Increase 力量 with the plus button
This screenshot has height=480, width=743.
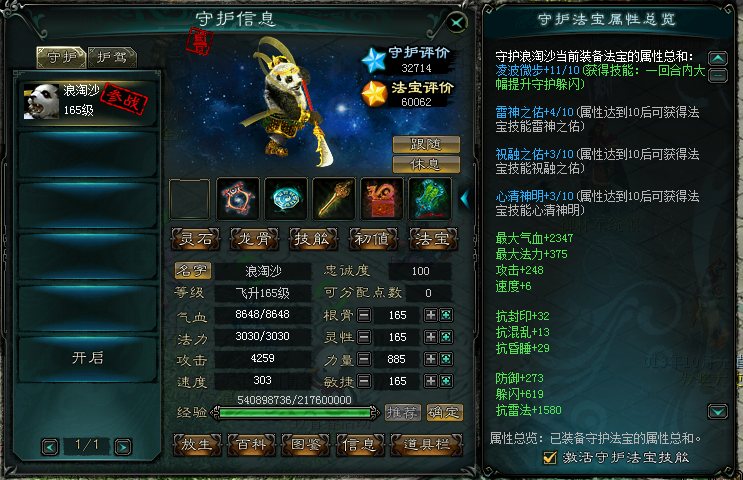(431, 359)
